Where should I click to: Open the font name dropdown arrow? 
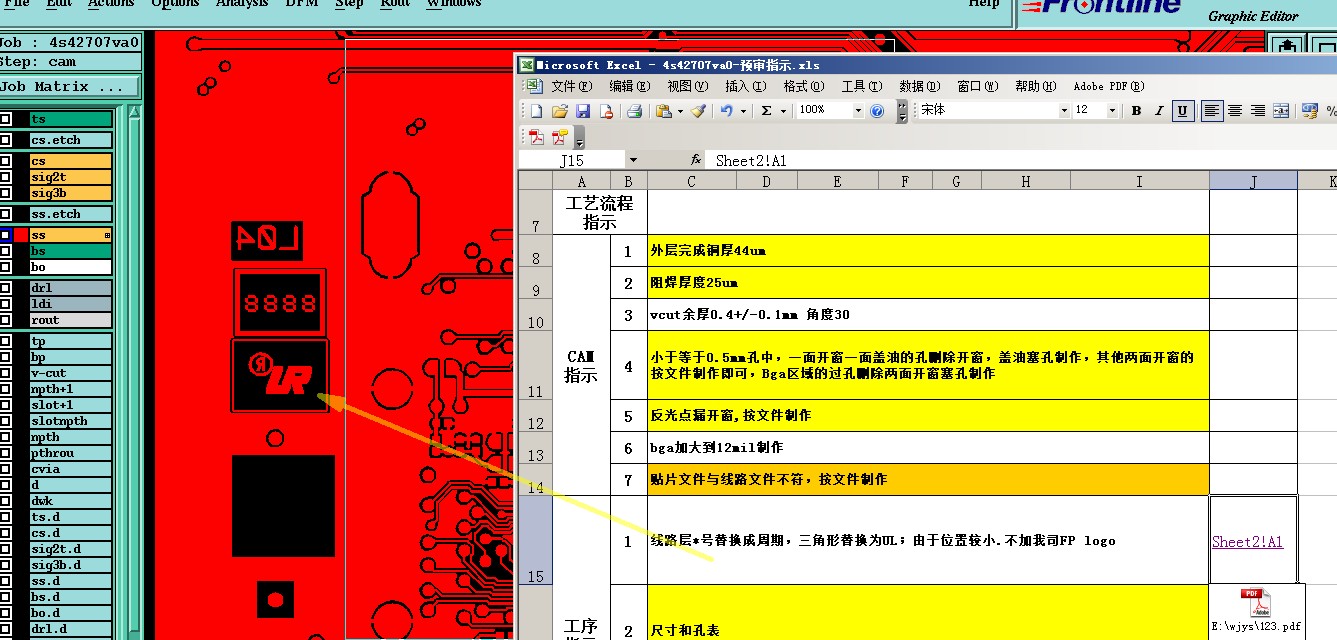[1063, 111]
